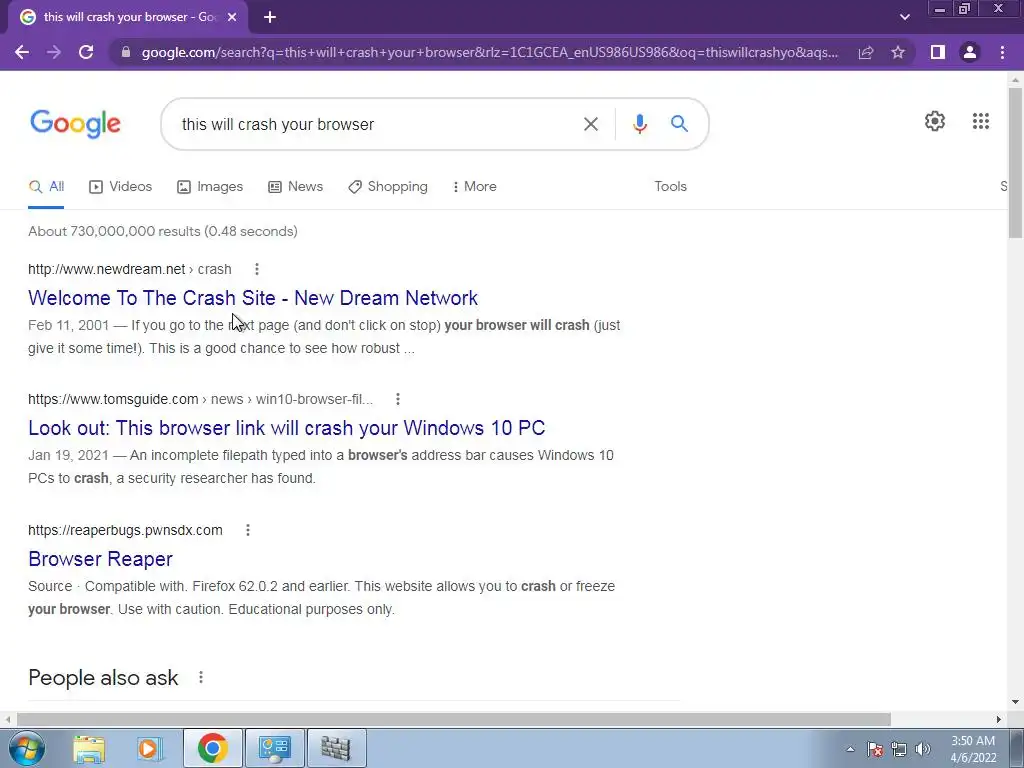1024x768 pixels.
Task: Go to Google home via logo
Action: tap(75, 123)
